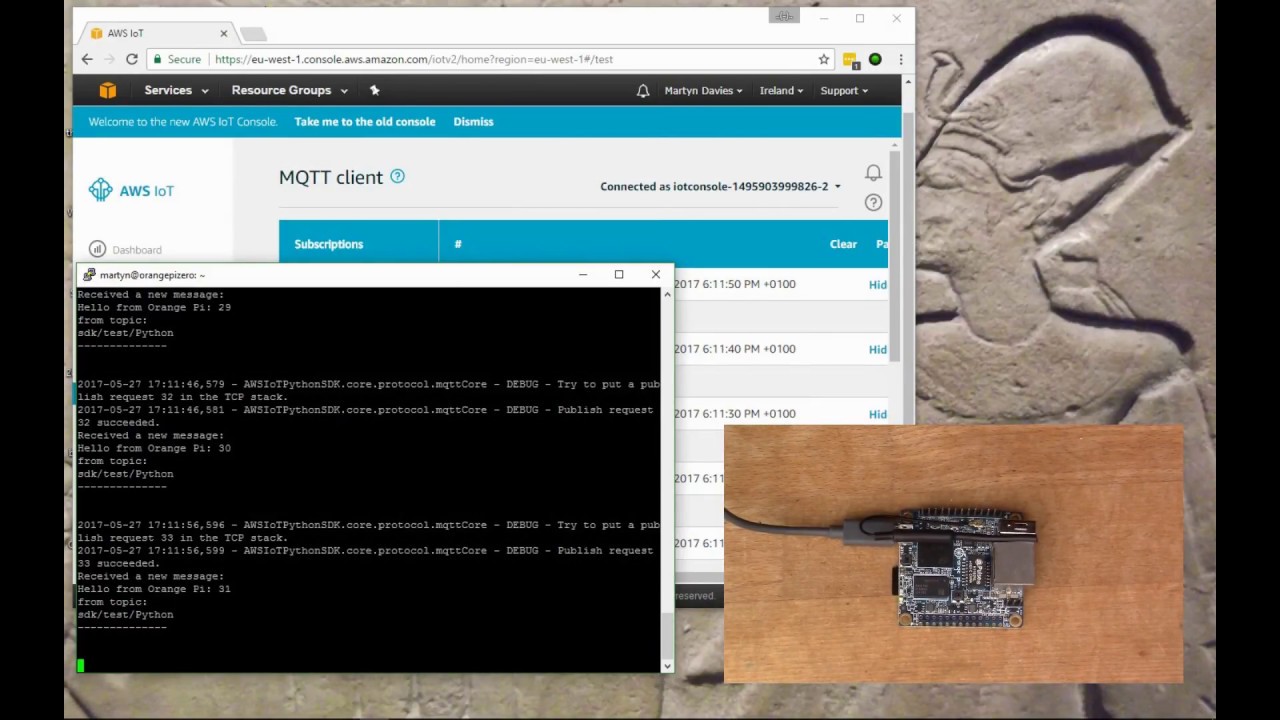Click terminal scrollbar up arrow

click(x=667, y=294)
